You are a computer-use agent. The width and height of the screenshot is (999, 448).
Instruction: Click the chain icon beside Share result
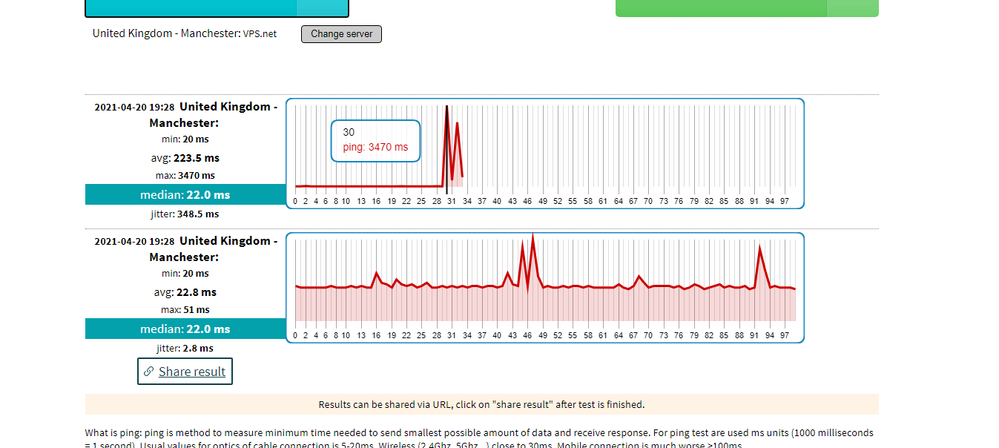(x=149, y=371)
